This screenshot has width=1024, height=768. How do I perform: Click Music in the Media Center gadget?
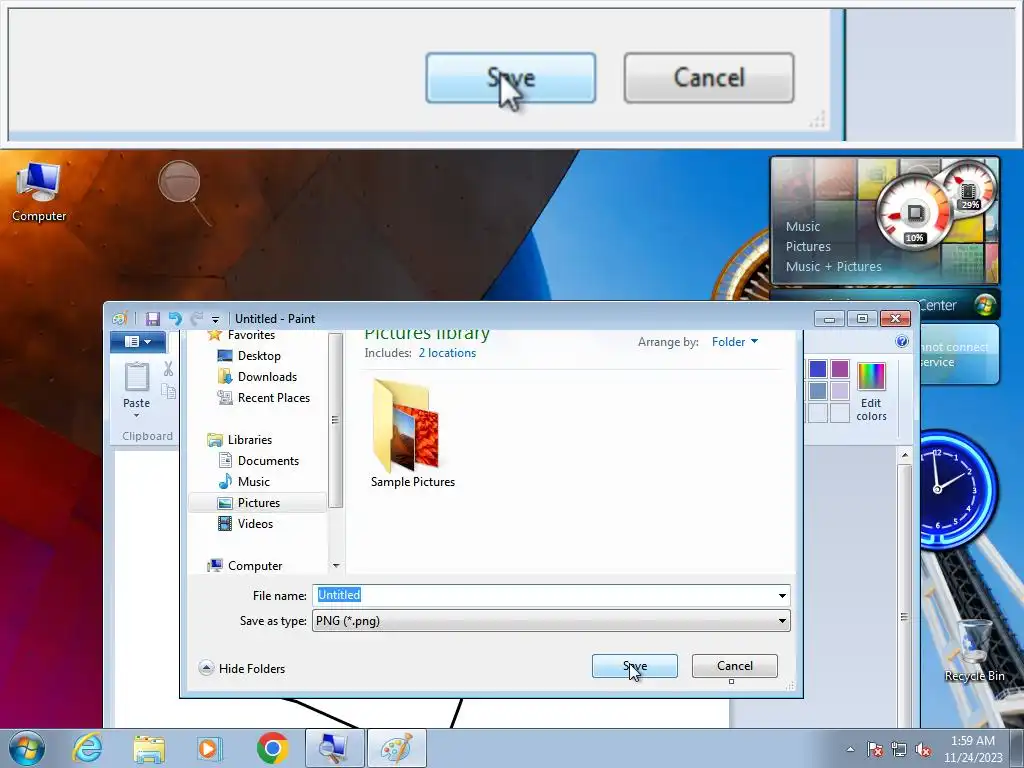(x=803, y=227)
